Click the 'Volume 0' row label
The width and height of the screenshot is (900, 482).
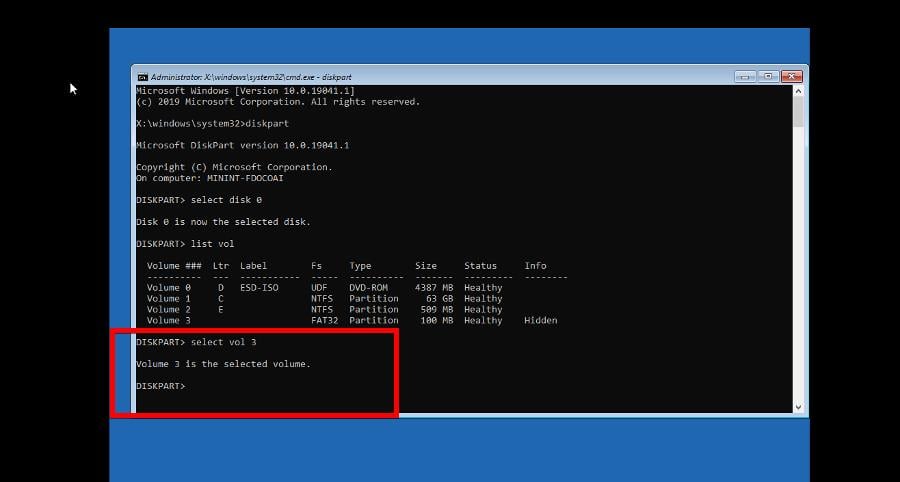pyautogui.click(x=169, y=287)
